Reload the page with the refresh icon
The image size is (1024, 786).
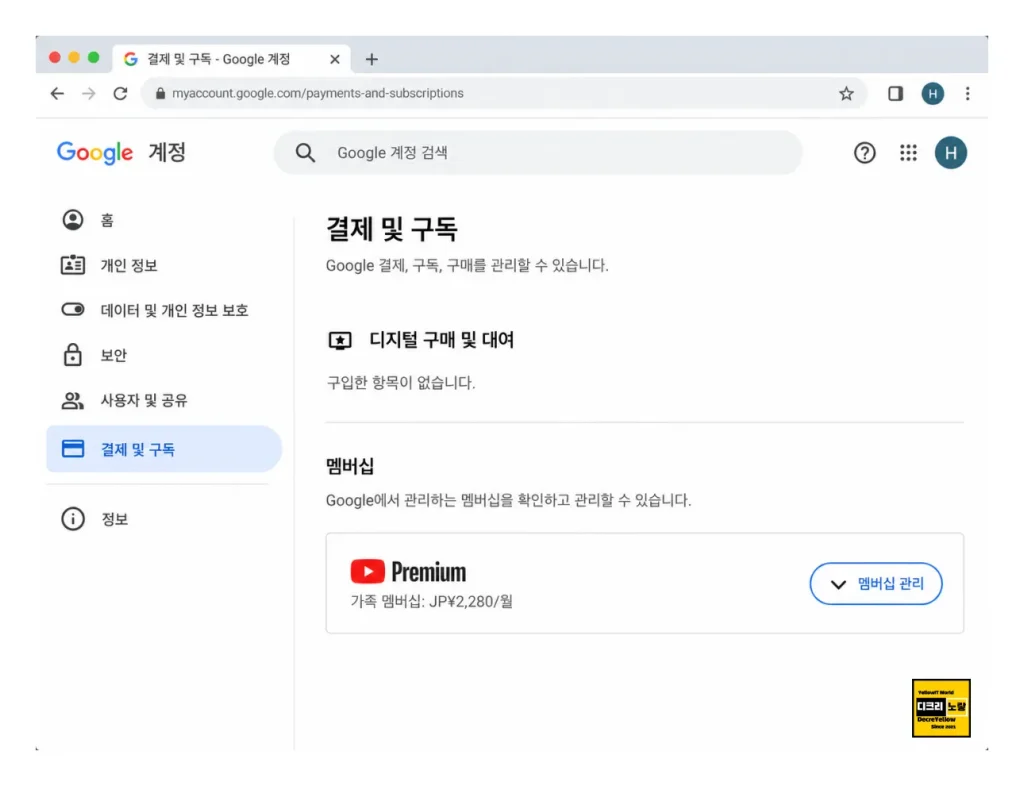pyautogui.click(x=120, y=93)
